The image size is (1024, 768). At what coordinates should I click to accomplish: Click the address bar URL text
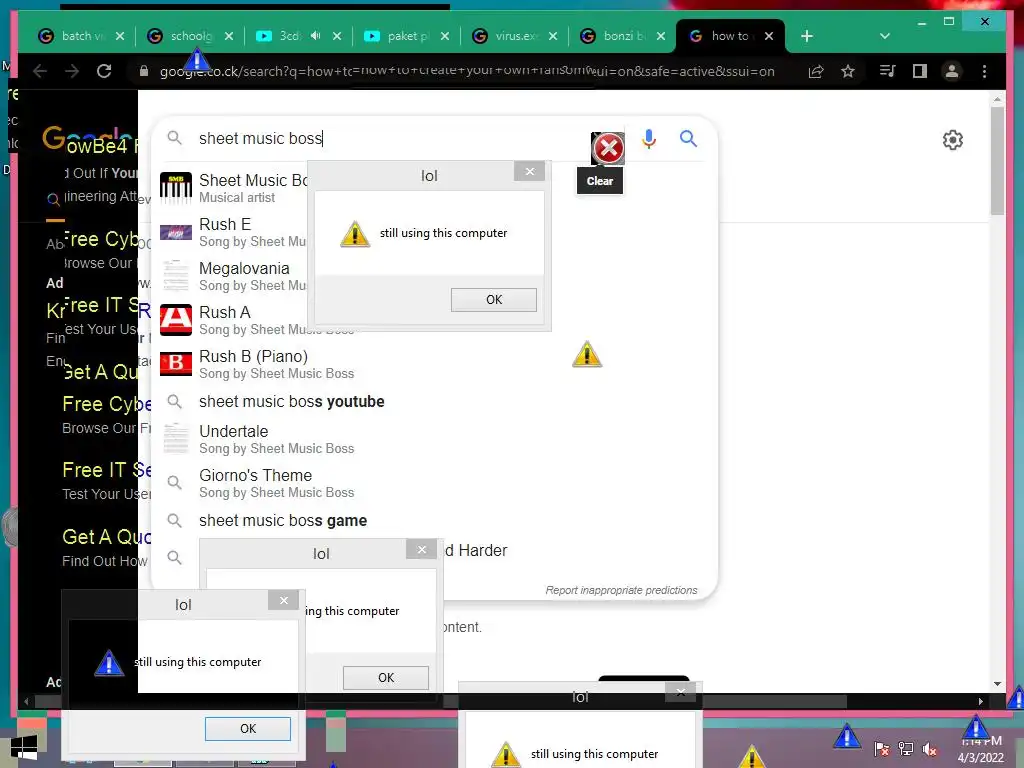467,71
